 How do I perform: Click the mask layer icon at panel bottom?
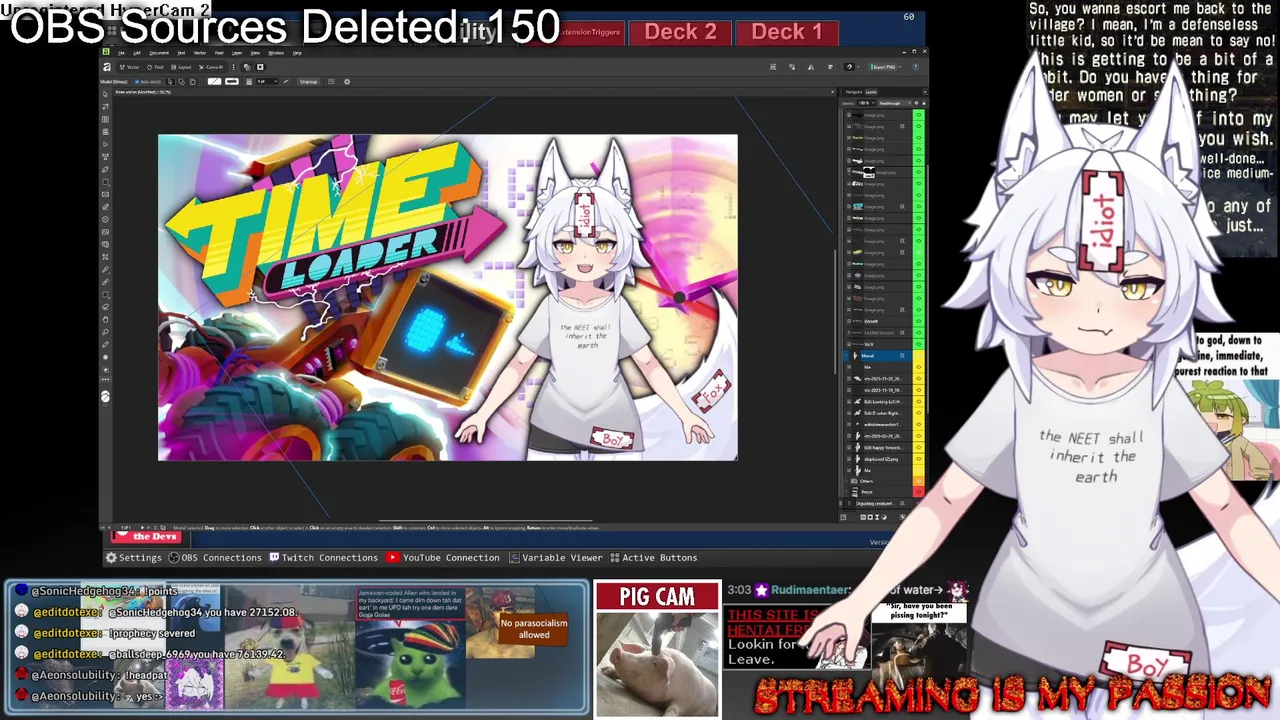[870, 517]
